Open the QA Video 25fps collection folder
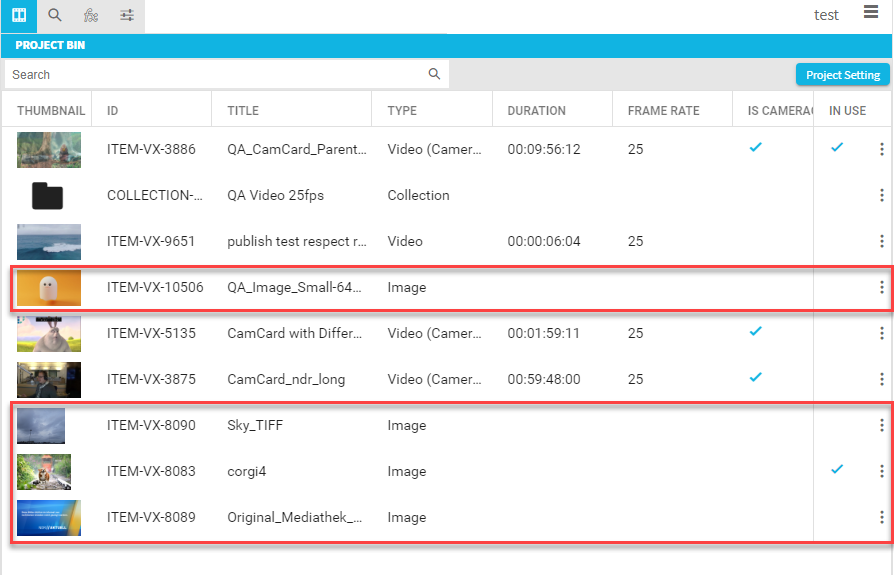Image resolution: width=894 pixels, height=575 pixels. pos(47,196)
